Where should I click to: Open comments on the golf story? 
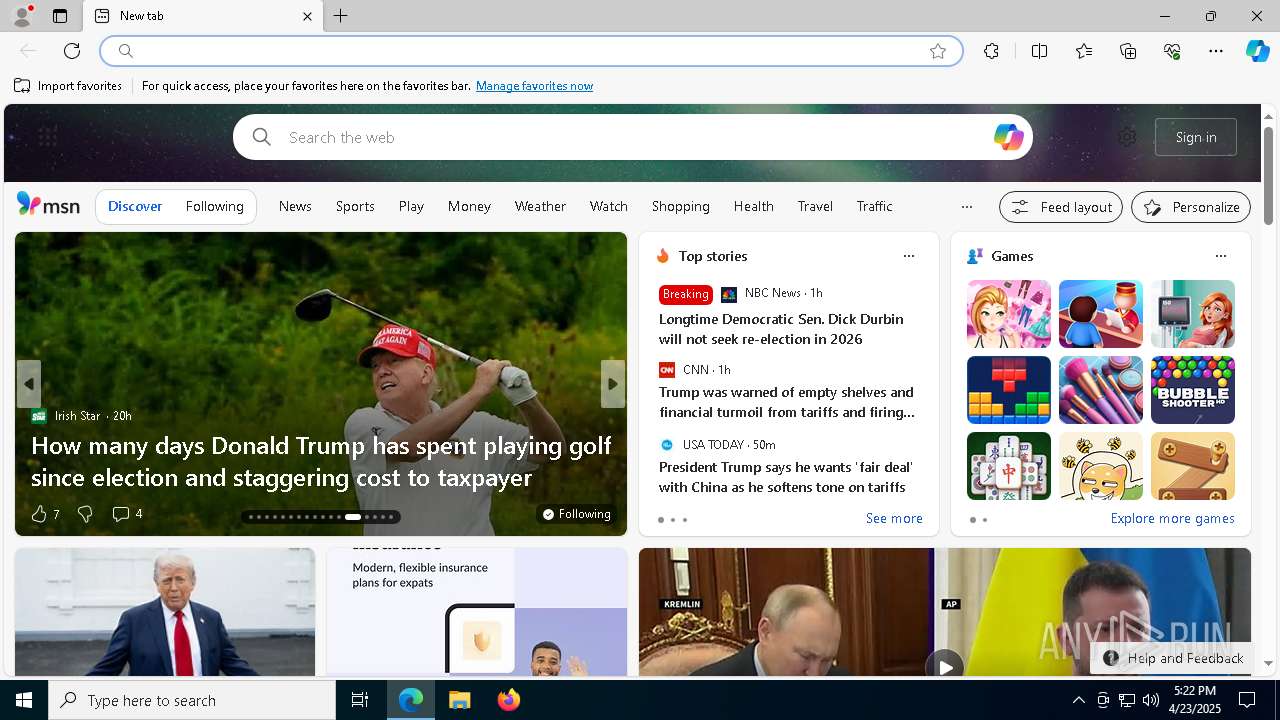[127, 514]
